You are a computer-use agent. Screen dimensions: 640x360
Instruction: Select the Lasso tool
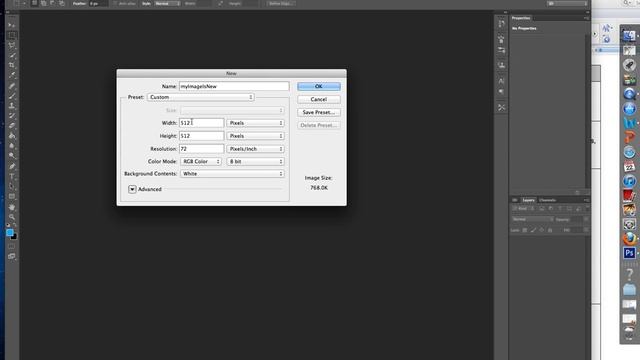[11, 45]
